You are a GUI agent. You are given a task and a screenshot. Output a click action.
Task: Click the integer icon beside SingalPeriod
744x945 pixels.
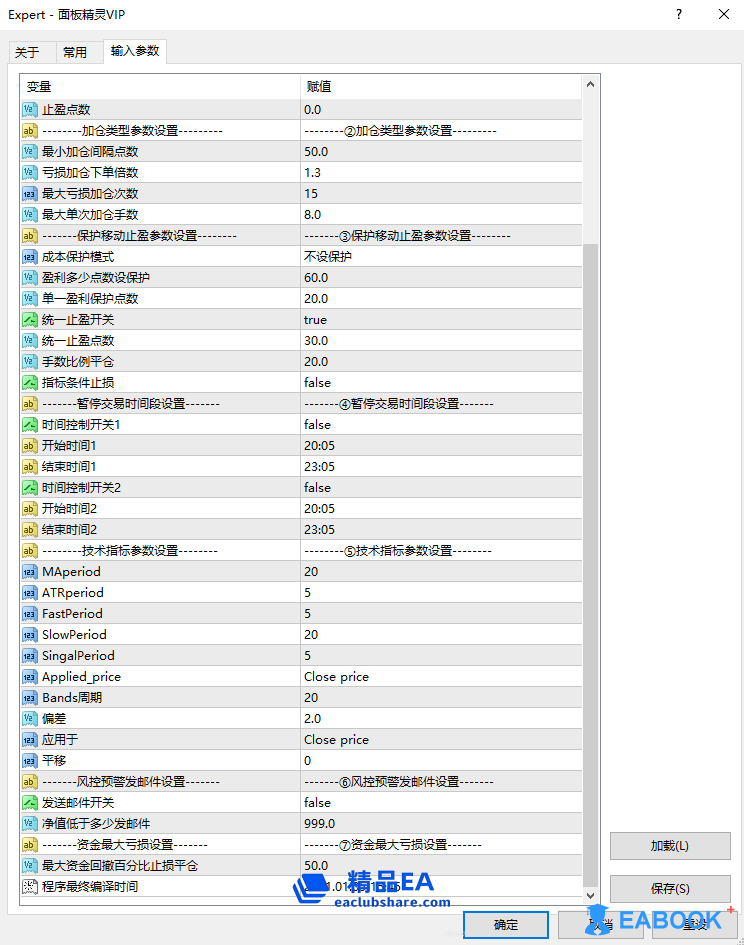pyautogui.click(x=30, y=656)
